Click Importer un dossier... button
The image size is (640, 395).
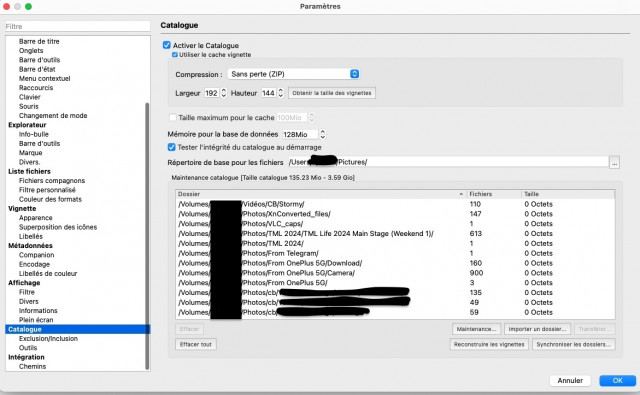pos(537,329)
